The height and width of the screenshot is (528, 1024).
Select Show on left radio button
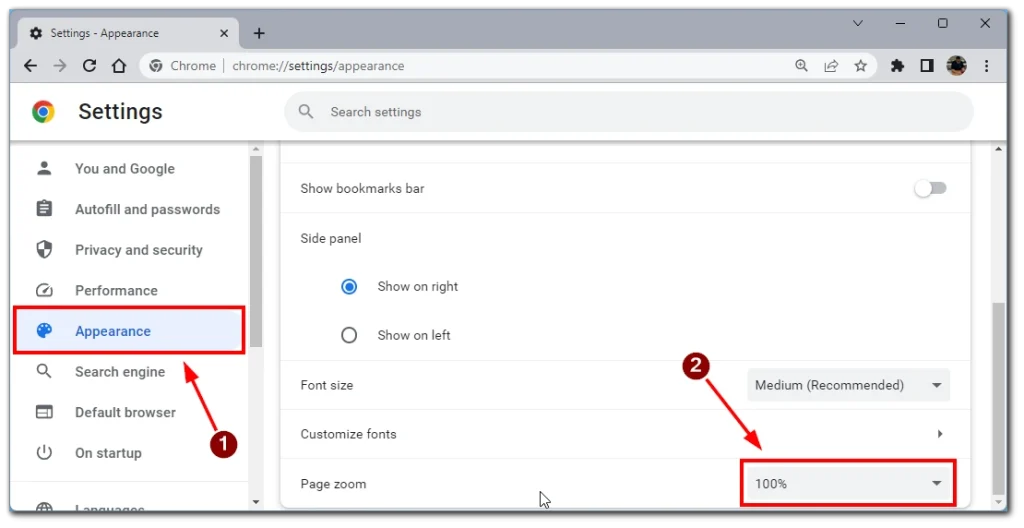pos(349,335)
